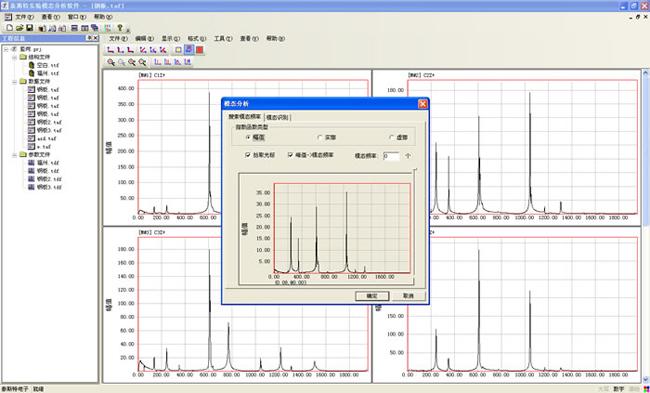Uncheck the 峰值->模态频率 checkbox

(x=291, y=155)
